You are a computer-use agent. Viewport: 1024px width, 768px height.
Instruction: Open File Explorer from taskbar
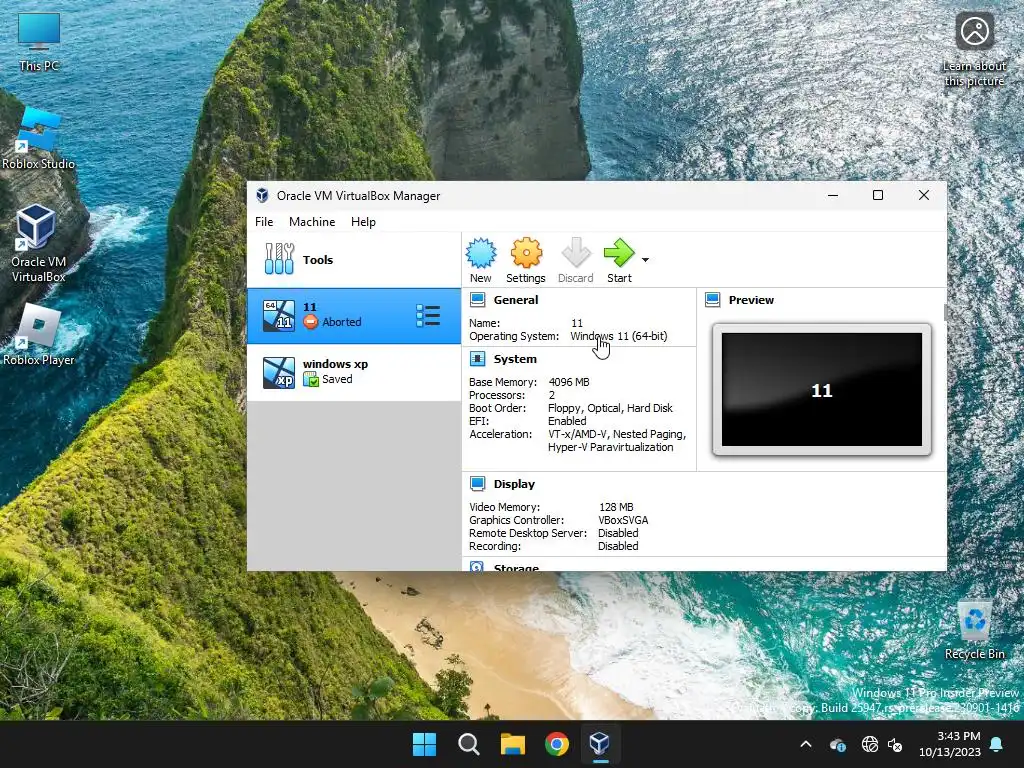[x=513, y=744]
